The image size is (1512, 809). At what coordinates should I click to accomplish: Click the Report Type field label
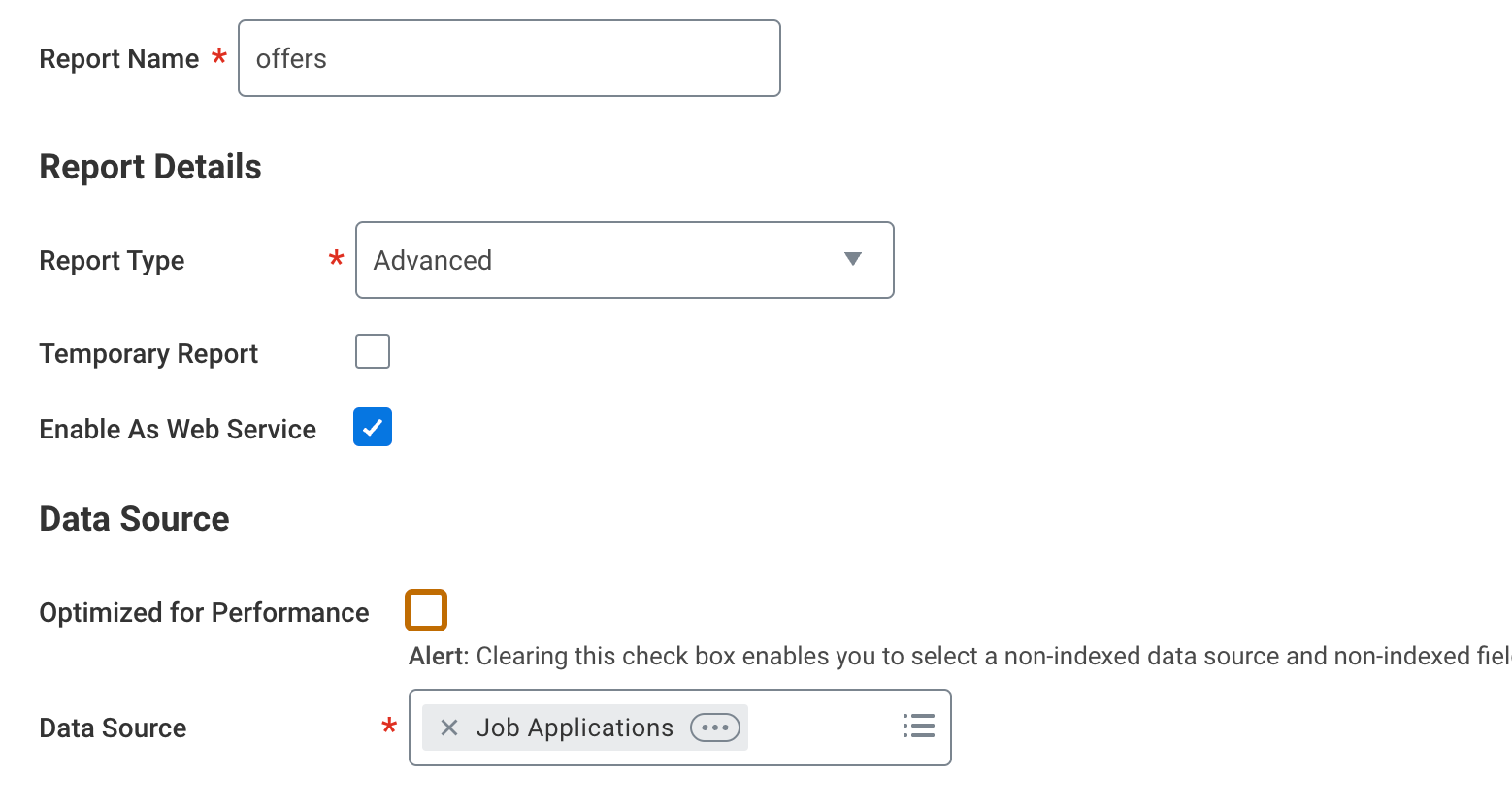[x=112, y=261]
